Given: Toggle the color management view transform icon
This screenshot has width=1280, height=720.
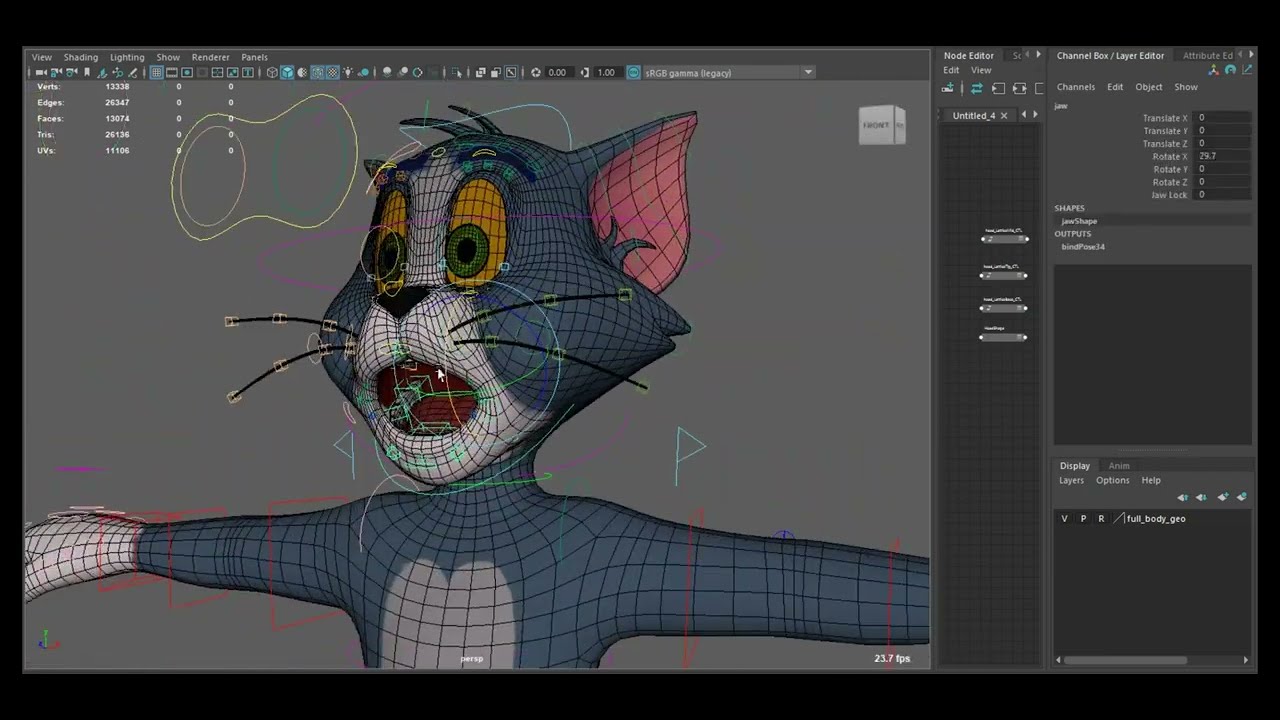Looking at the screenshot, I should click(633, 73).
